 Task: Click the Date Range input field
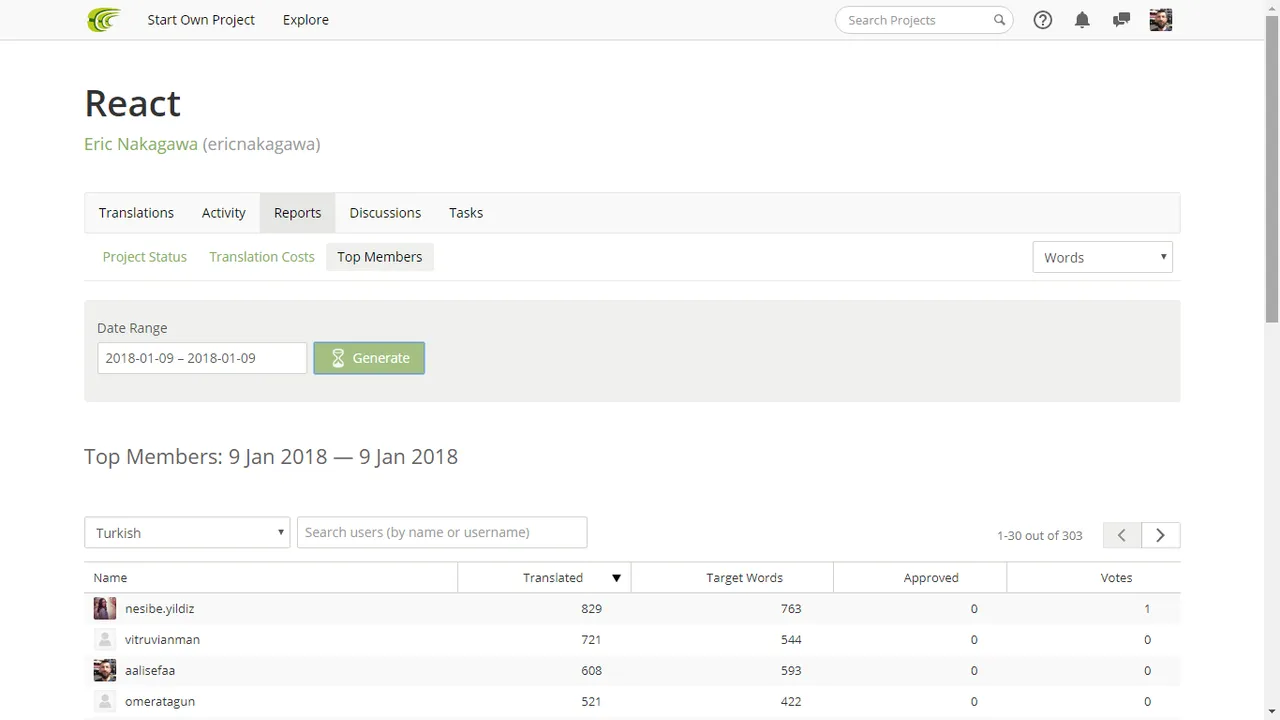click(202, 358)
